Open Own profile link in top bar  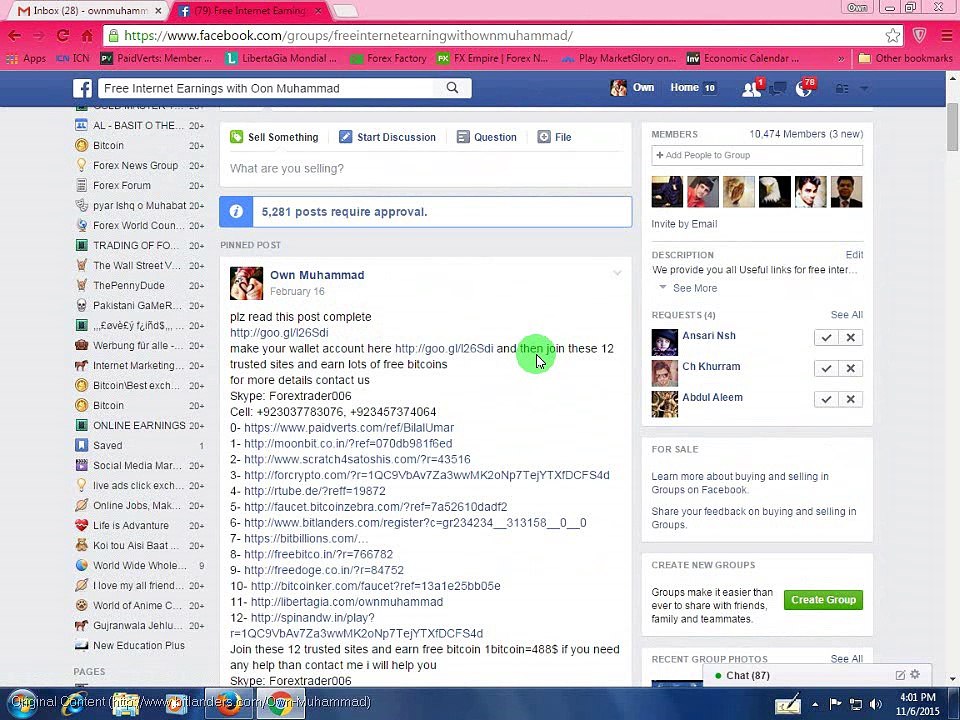(x=632, y=88)
